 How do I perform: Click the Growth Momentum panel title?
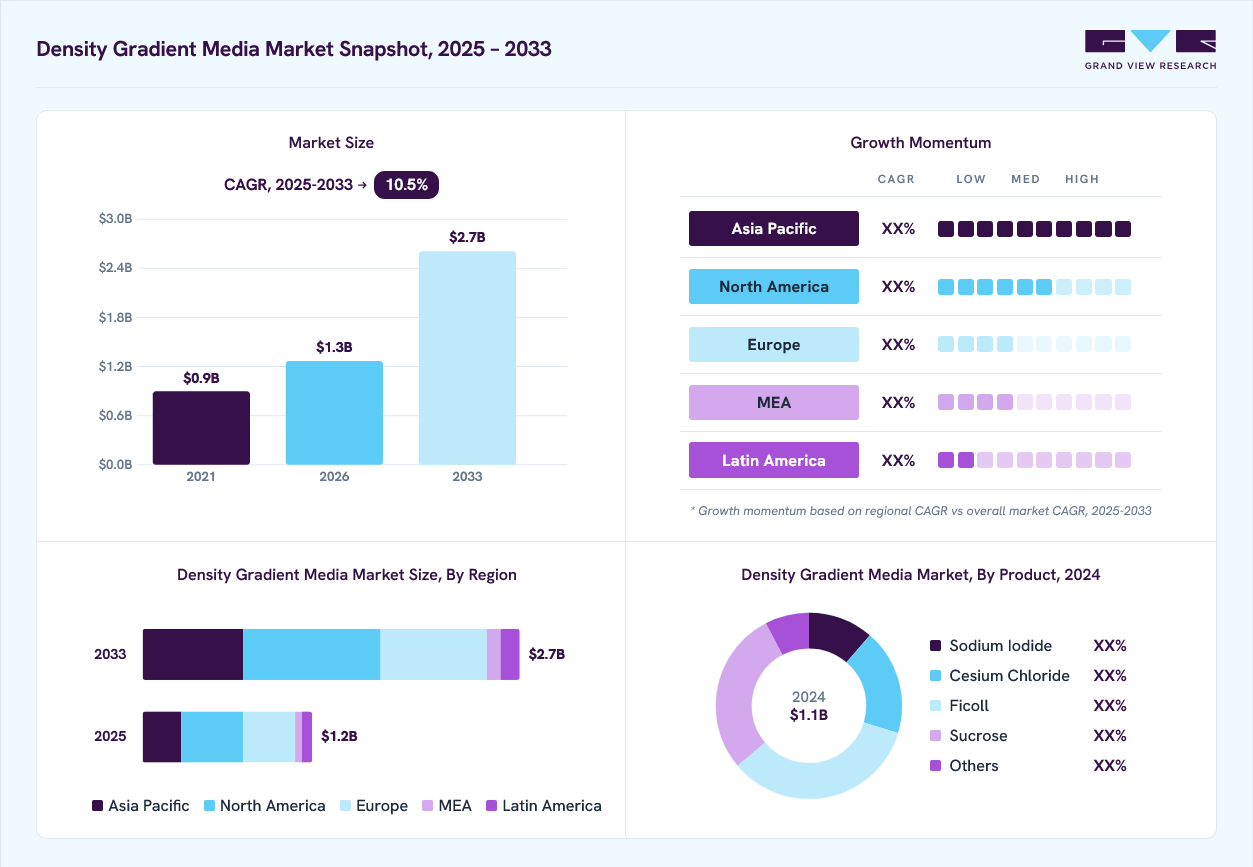point(921,143)
